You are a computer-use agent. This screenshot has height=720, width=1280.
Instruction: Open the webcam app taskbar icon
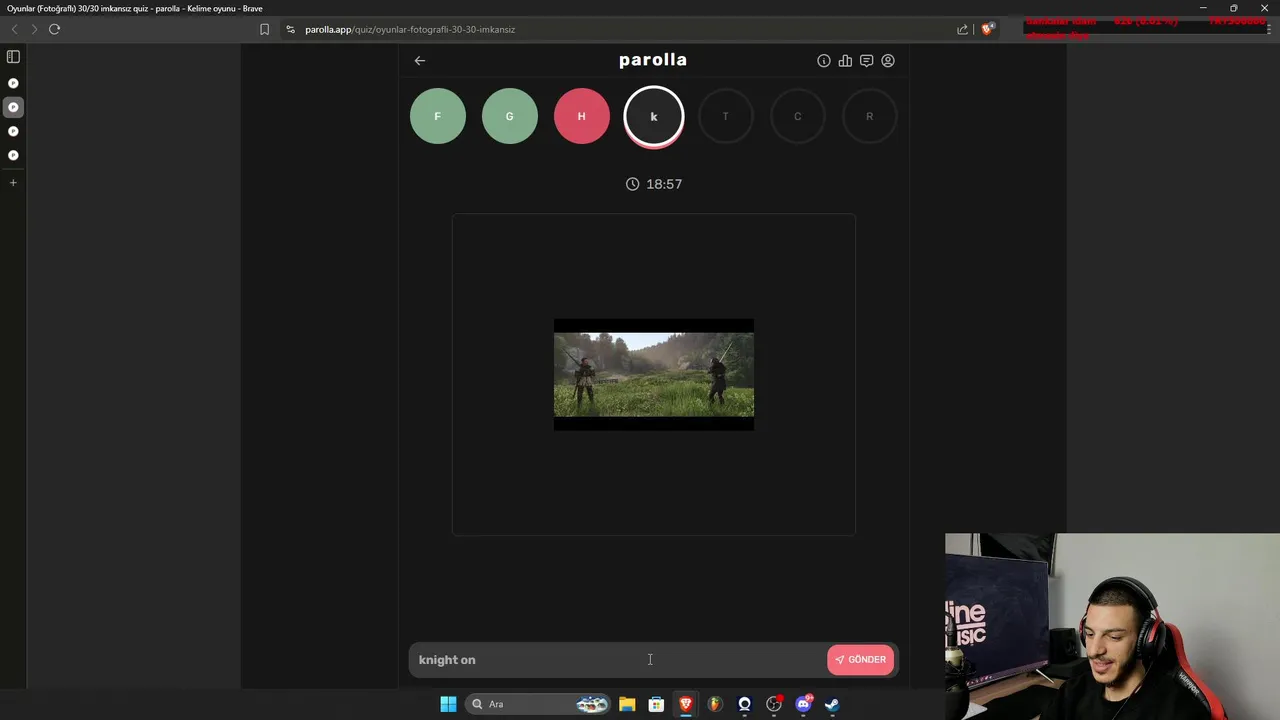pos(744,704)
